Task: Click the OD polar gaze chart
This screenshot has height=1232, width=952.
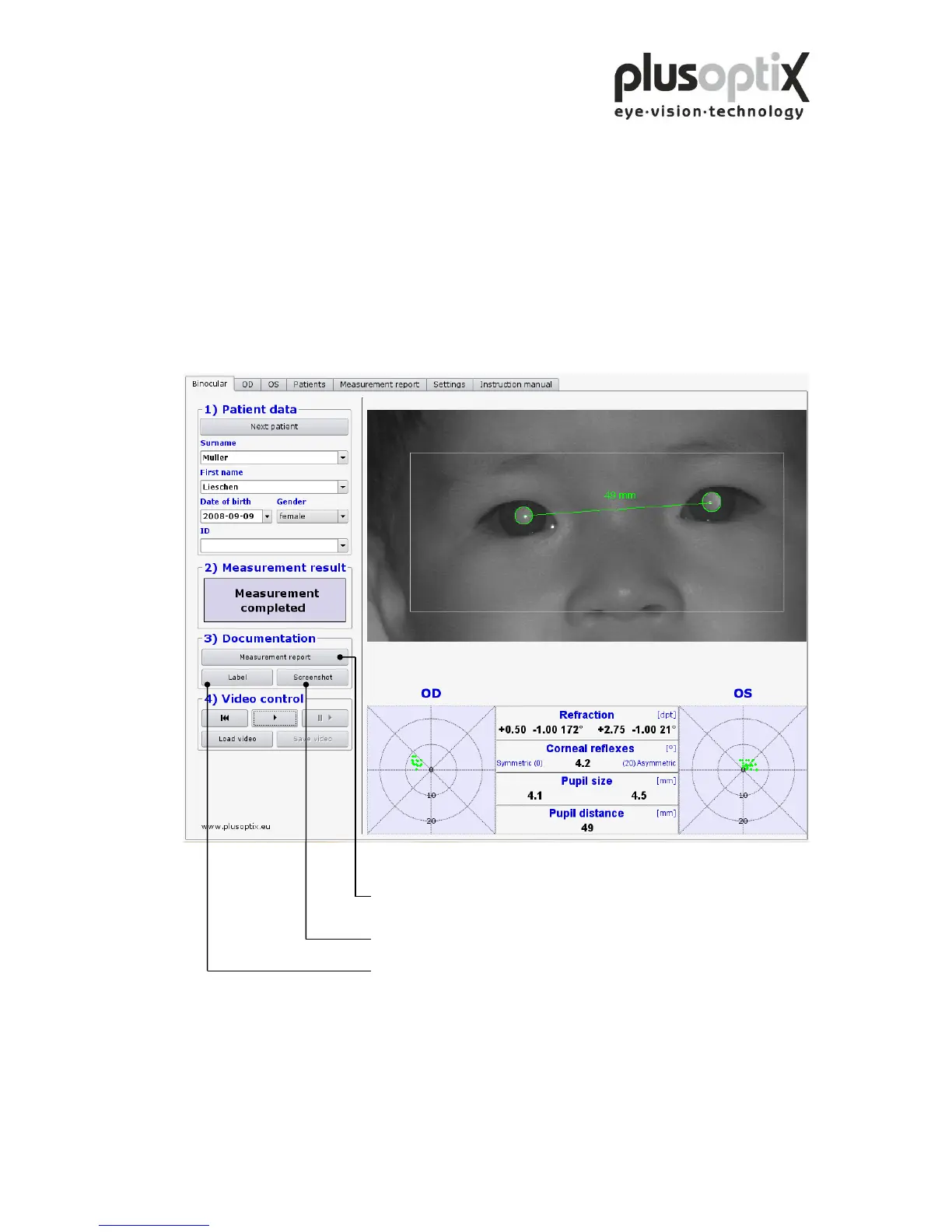Action: (431, 770)
